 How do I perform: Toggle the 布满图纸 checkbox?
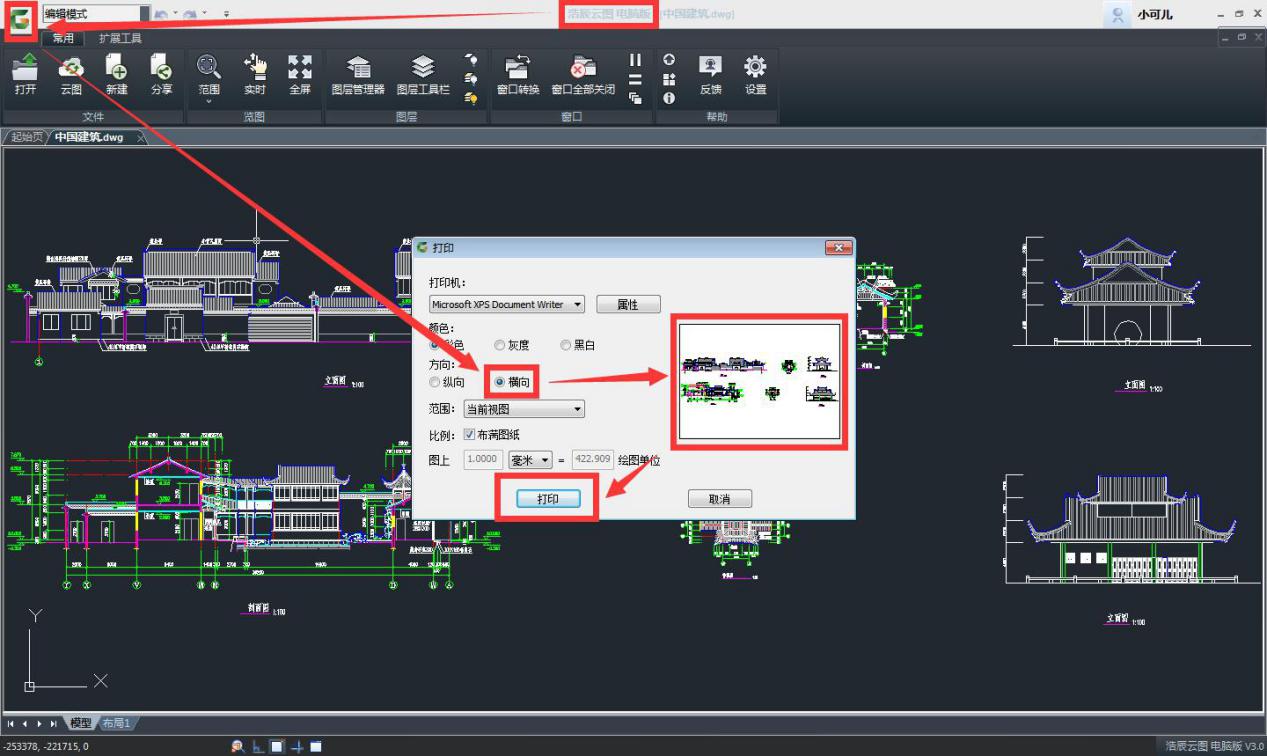coord(469,435)
